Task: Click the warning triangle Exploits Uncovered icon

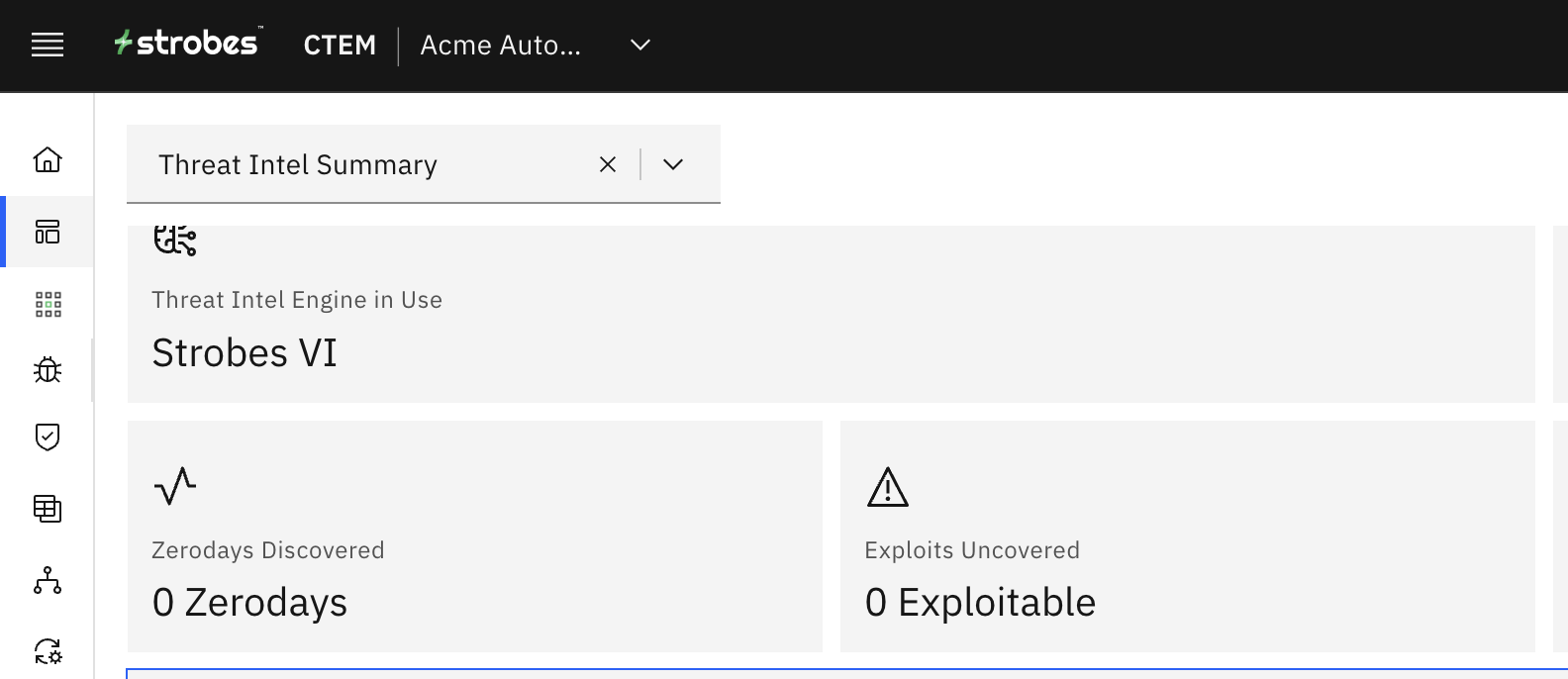Action: coord(887,487)
